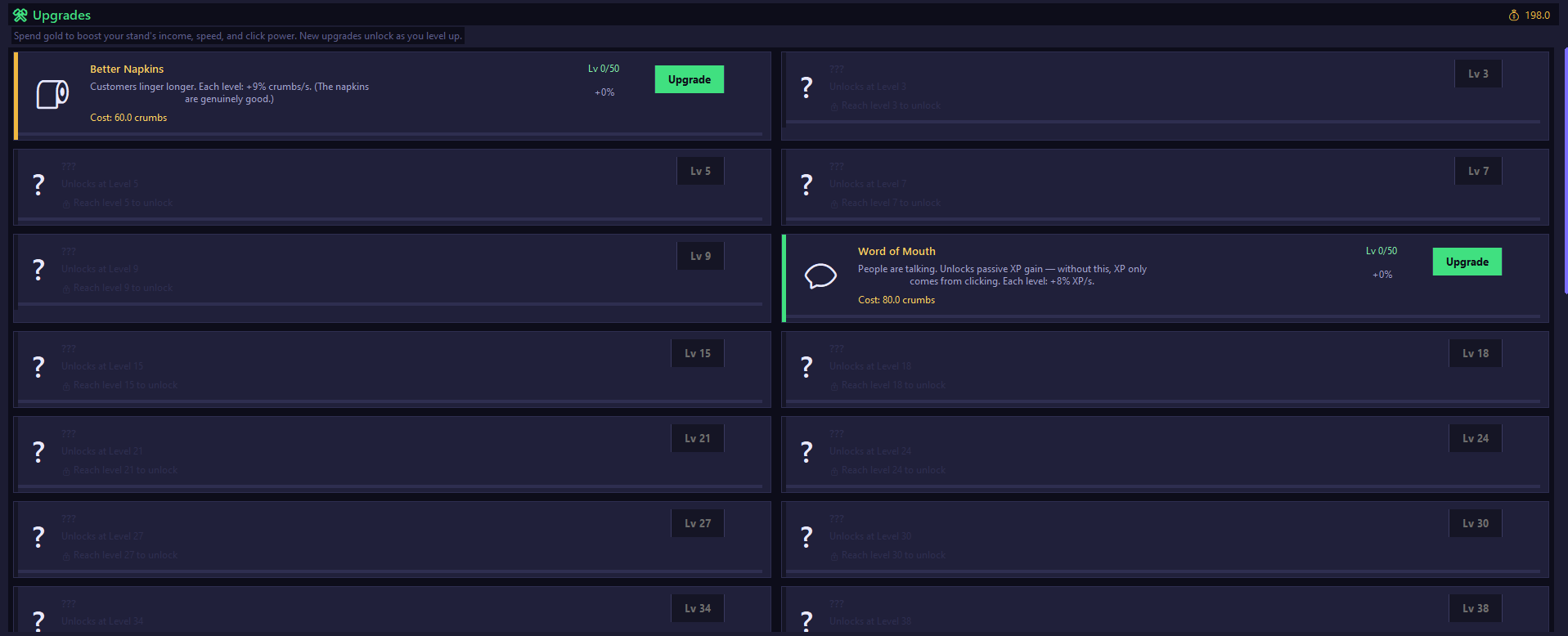Click the Lv 3 requirement badge
1568x636 pixels.
pyautogui.click(x=1478, y=74)
